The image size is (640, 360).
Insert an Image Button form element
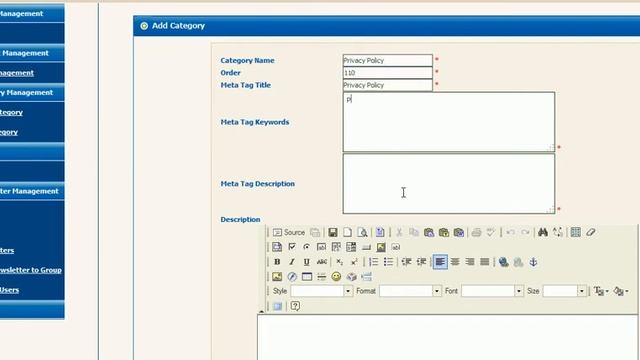pyautogui.click(x=381, y=247)
